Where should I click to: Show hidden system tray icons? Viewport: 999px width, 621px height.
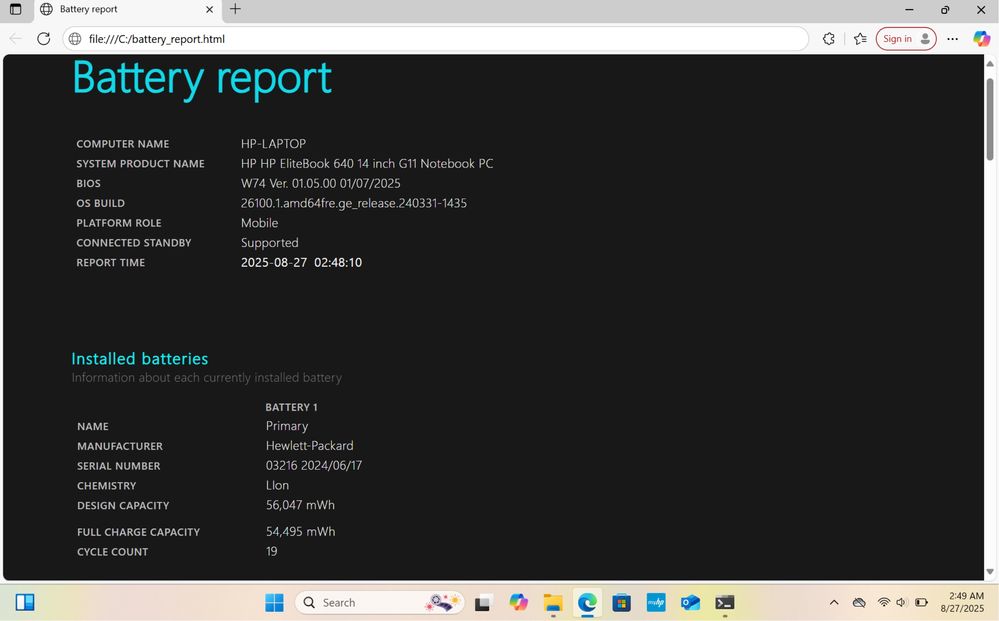pyautogui.click(x=833, y=603)
